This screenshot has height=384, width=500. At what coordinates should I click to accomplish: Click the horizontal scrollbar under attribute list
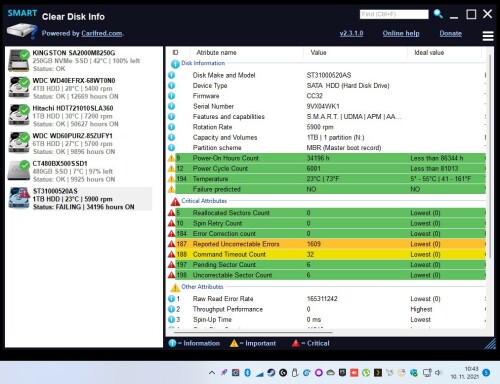[253, 332]
